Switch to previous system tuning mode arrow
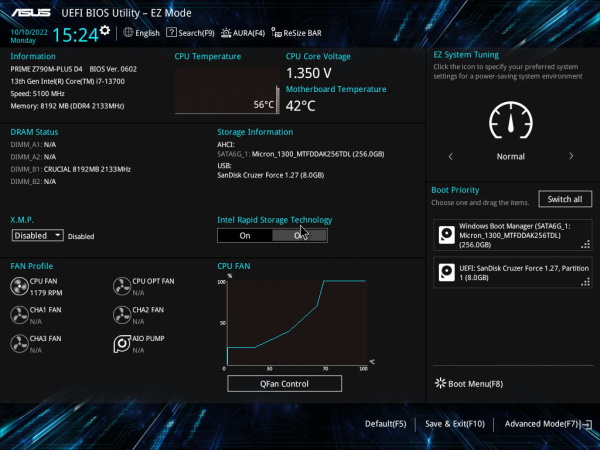Viewport: 600px width, 450px height. [x=450, y=157]
